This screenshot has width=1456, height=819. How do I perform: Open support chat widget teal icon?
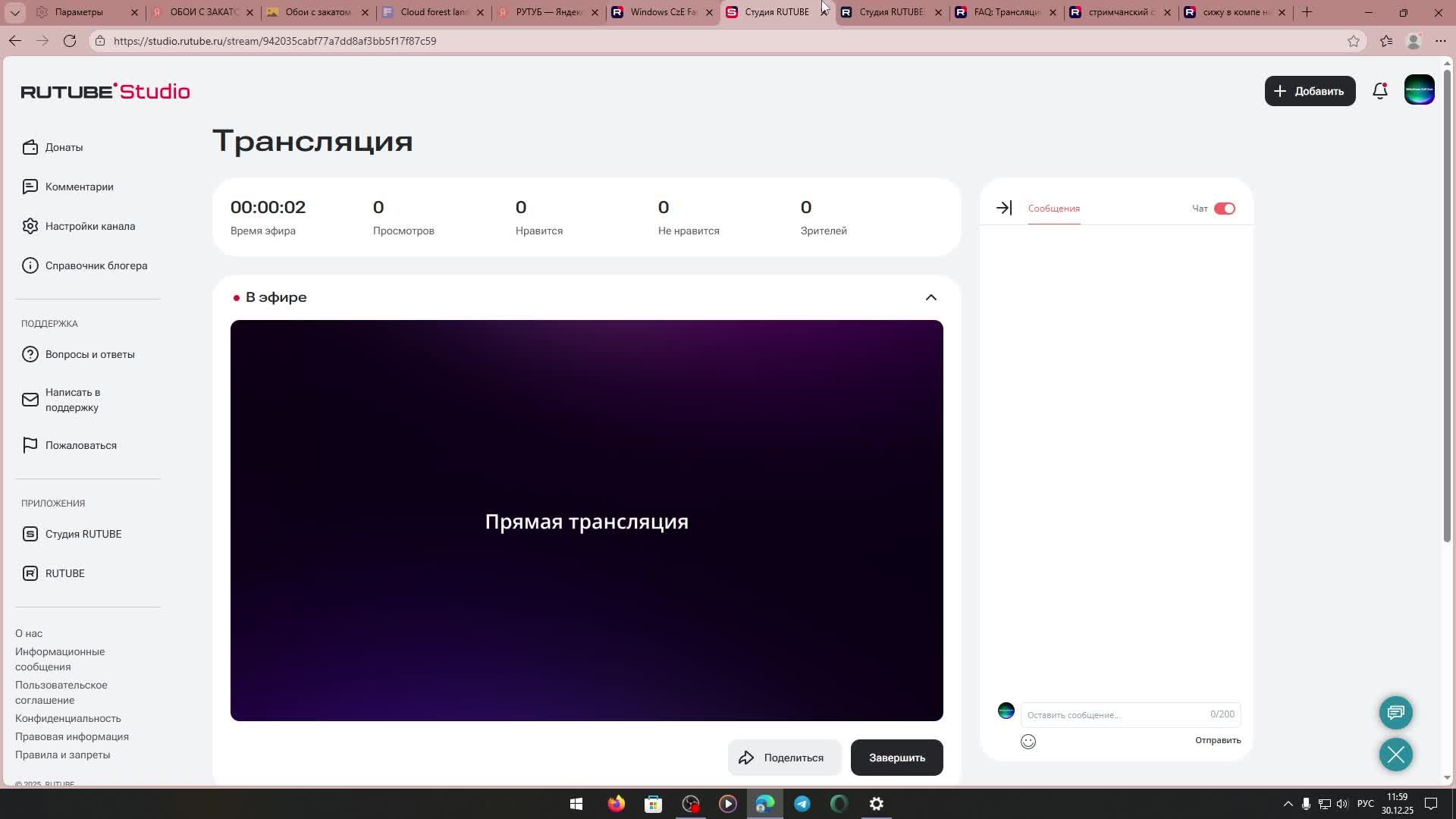1395,712
